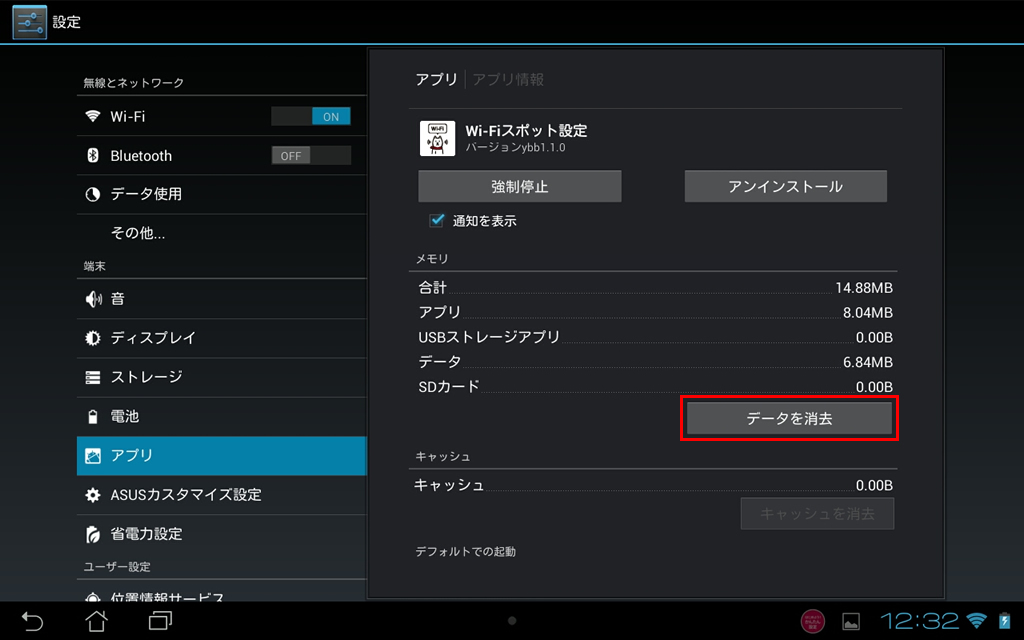
Task: Tap the Recent apps button
Action: coord(160,620)
